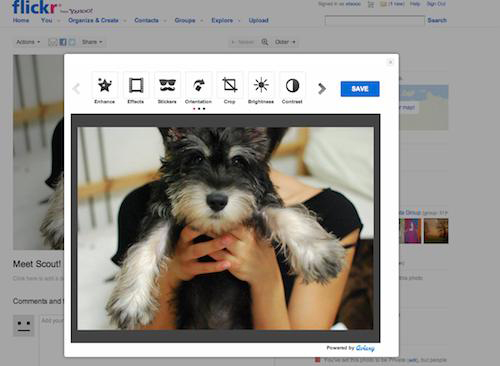
Task: Expand the Contacts dropdown arrow
Action: [x=165, y=21]
